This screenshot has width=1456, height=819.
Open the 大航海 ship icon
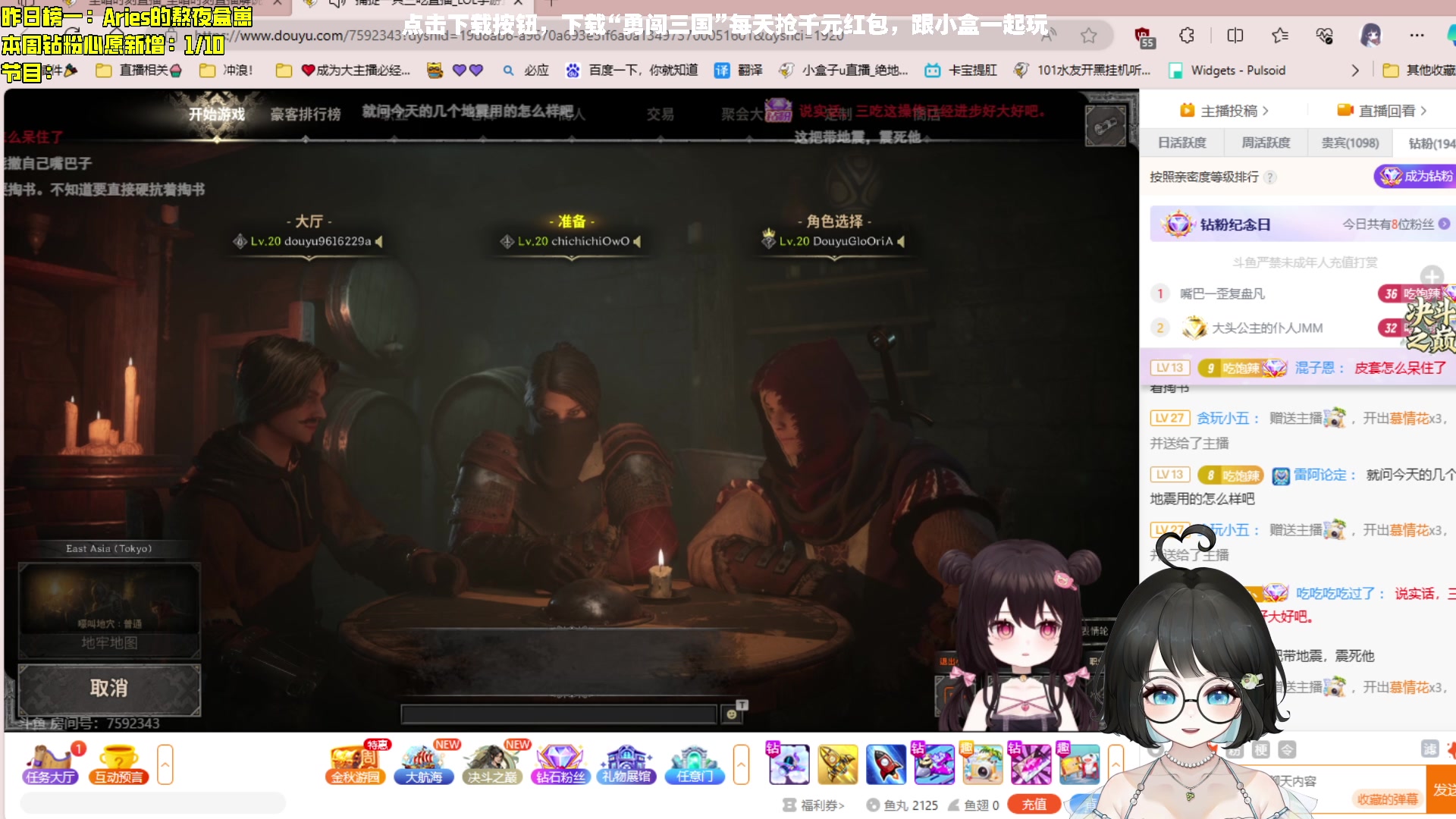click(423, 764)
